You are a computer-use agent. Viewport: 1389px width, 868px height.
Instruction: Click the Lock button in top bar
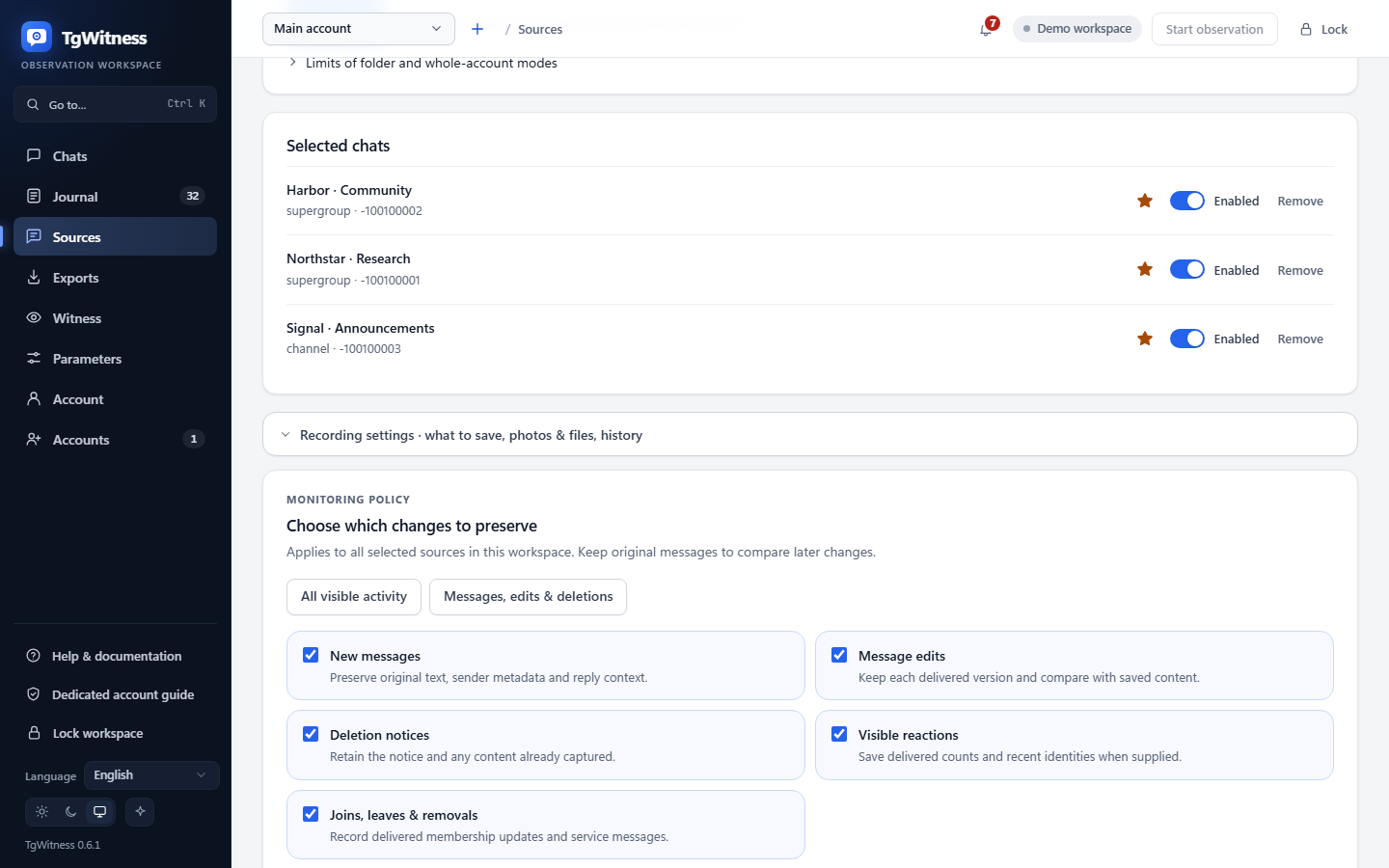click(x=1323, y=29)
